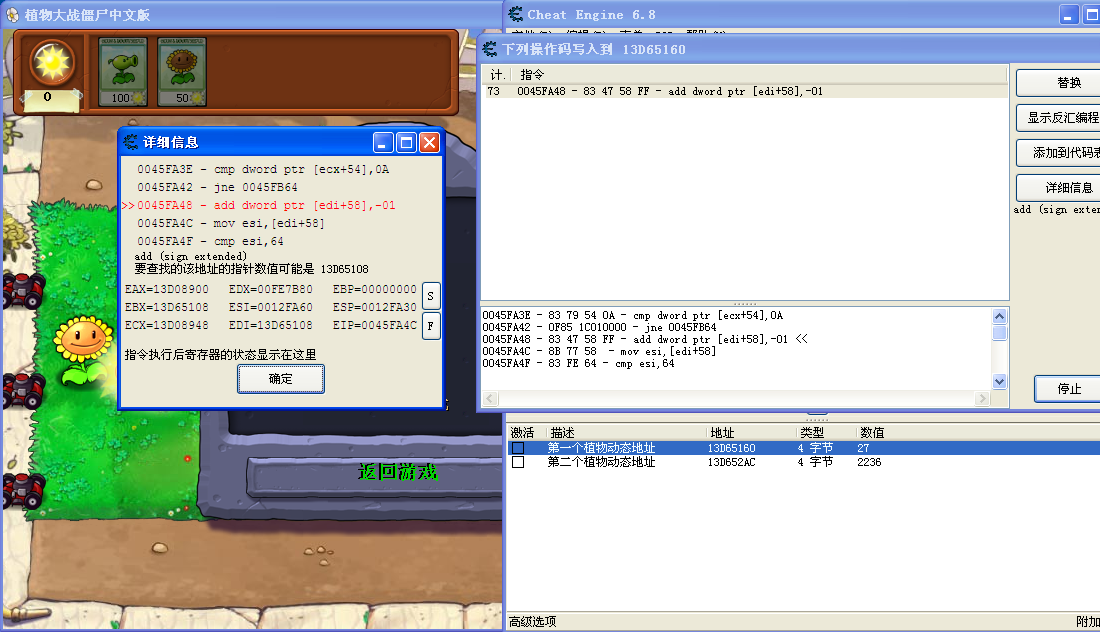Click the left arrow of the horizontal scrollbar

click(490, 398)
